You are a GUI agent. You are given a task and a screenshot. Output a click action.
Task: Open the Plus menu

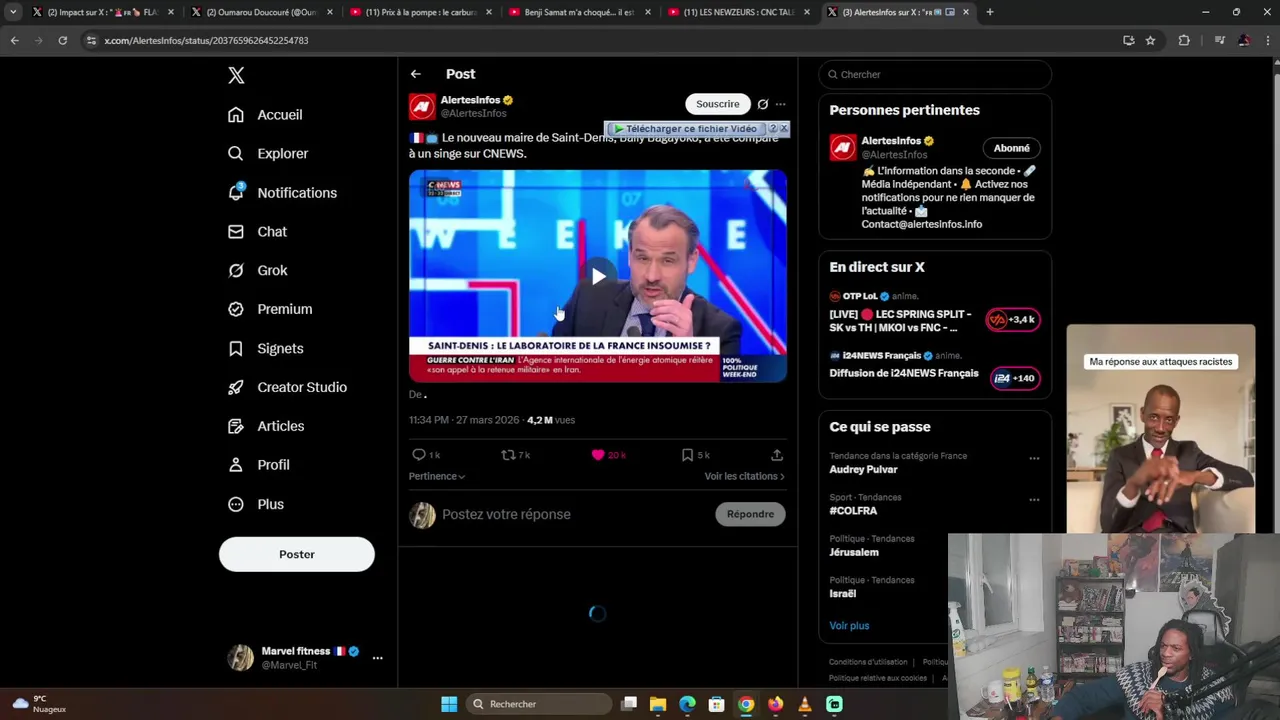pos(256,505)
